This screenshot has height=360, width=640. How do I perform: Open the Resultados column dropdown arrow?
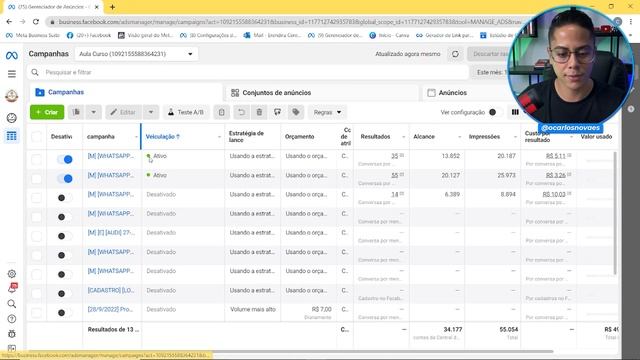pos(404,137)
